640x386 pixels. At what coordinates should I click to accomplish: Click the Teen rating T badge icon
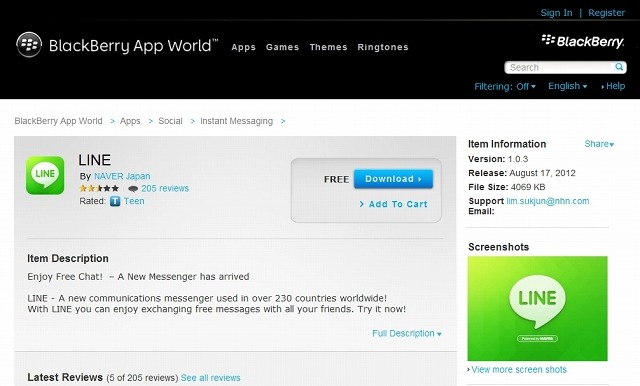tap(115, 201)
